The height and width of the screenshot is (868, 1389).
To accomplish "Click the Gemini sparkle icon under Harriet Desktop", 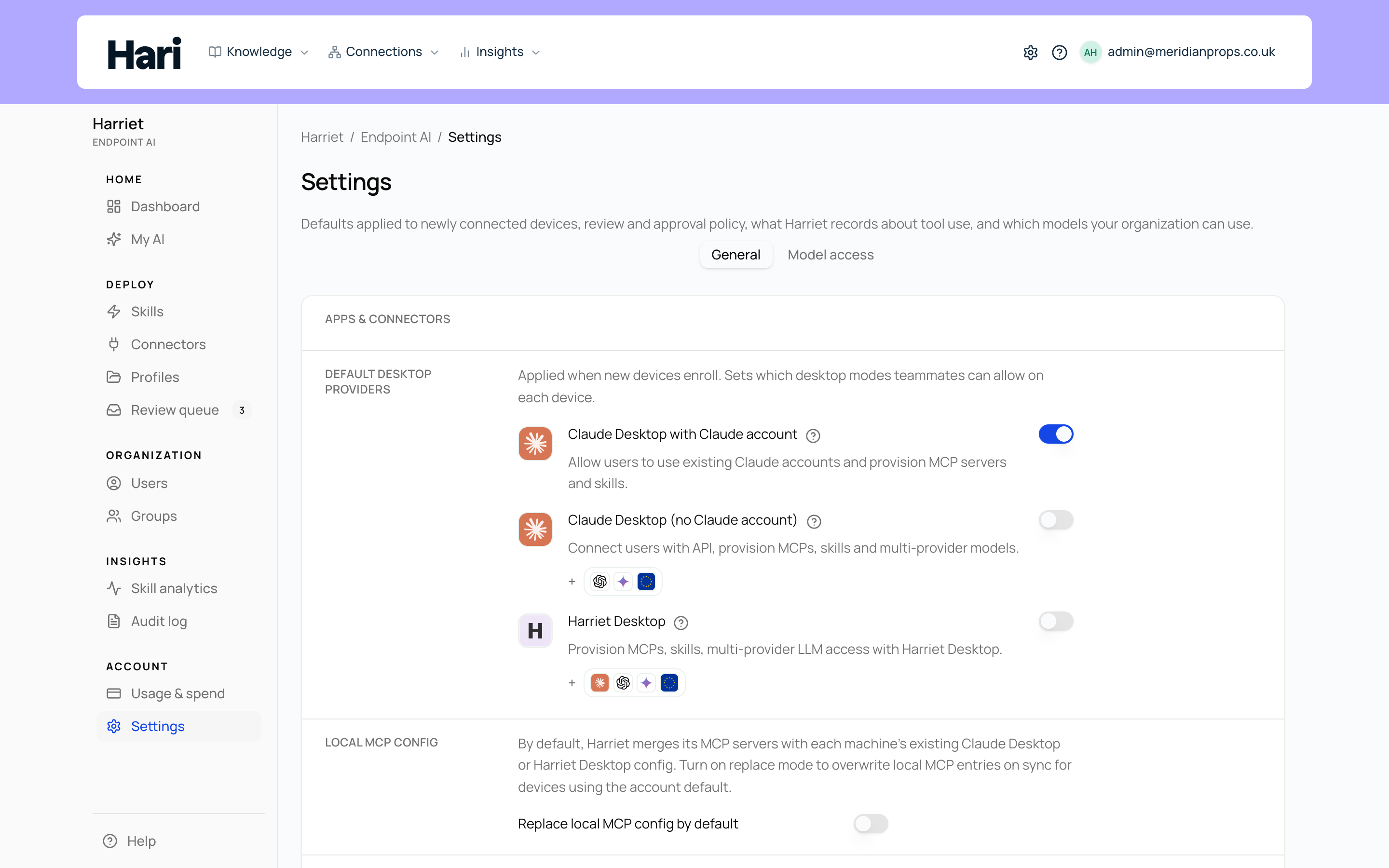I will click(646, 682).
